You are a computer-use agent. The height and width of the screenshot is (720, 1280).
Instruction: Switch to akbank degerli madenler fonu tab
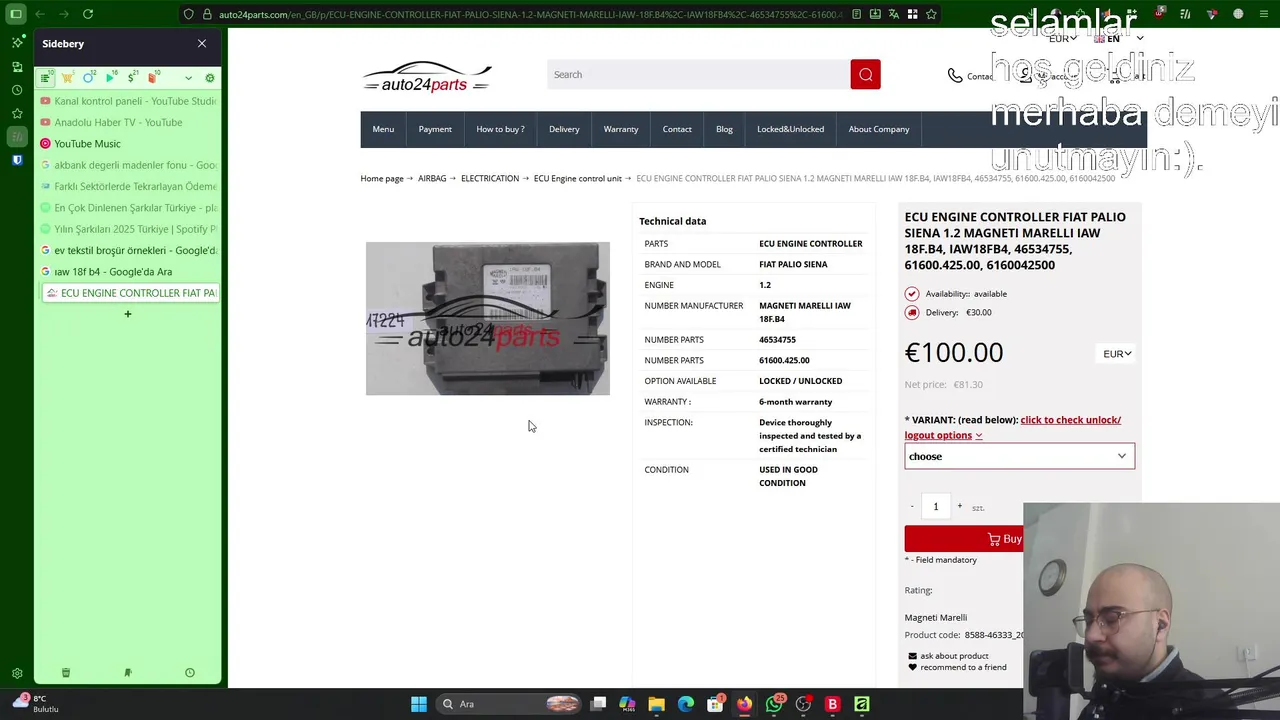(x=128, y=165)
